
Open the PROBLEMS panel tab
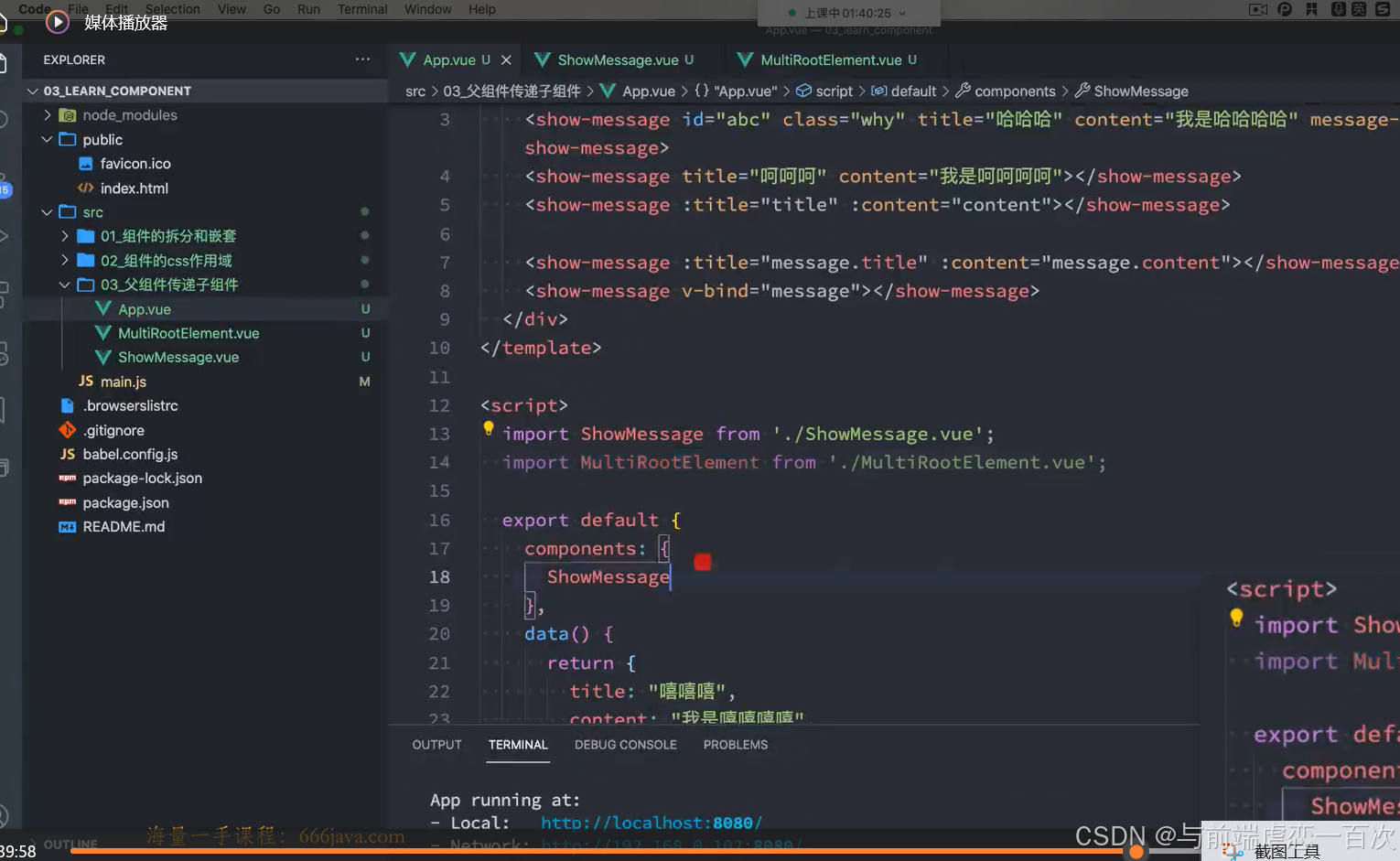736,745
